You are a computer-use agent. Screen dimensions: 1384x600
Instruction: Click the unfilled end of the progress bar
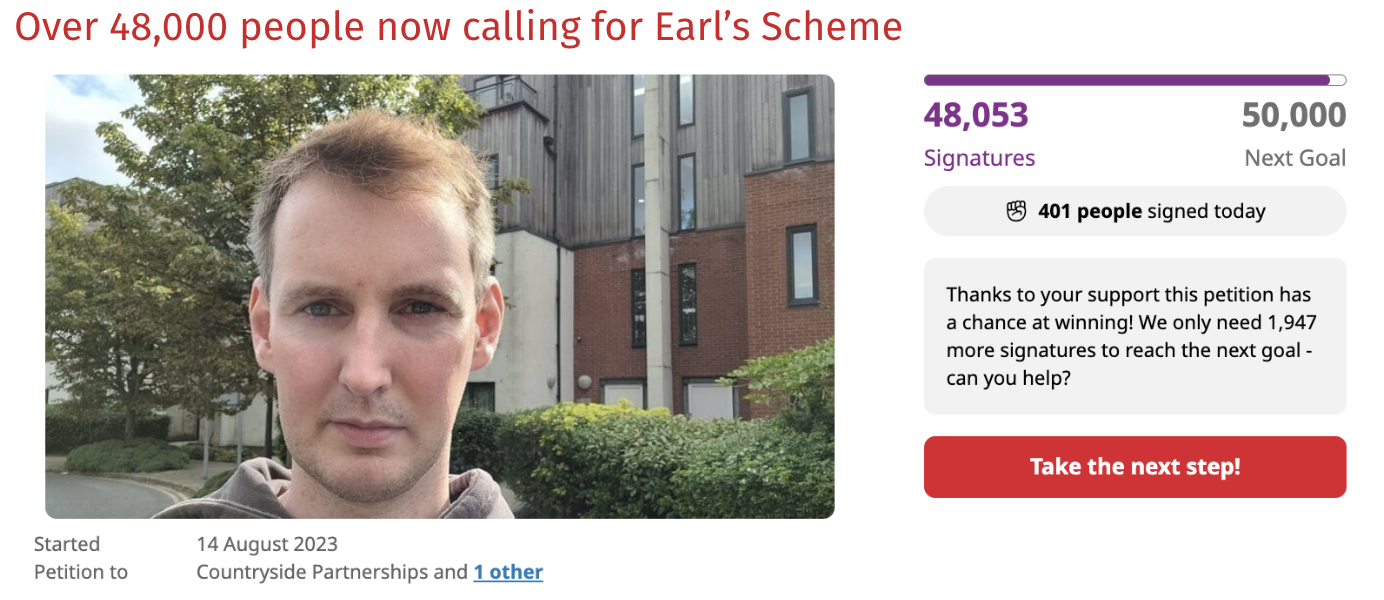pyautogui.click(x=1338, y=80)
